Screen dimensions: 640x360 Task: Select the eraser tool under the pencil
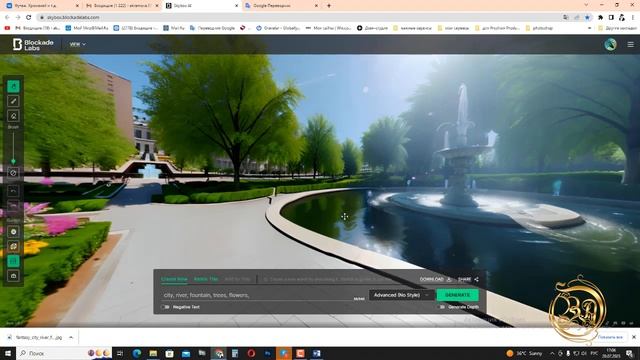coord(13,116)
